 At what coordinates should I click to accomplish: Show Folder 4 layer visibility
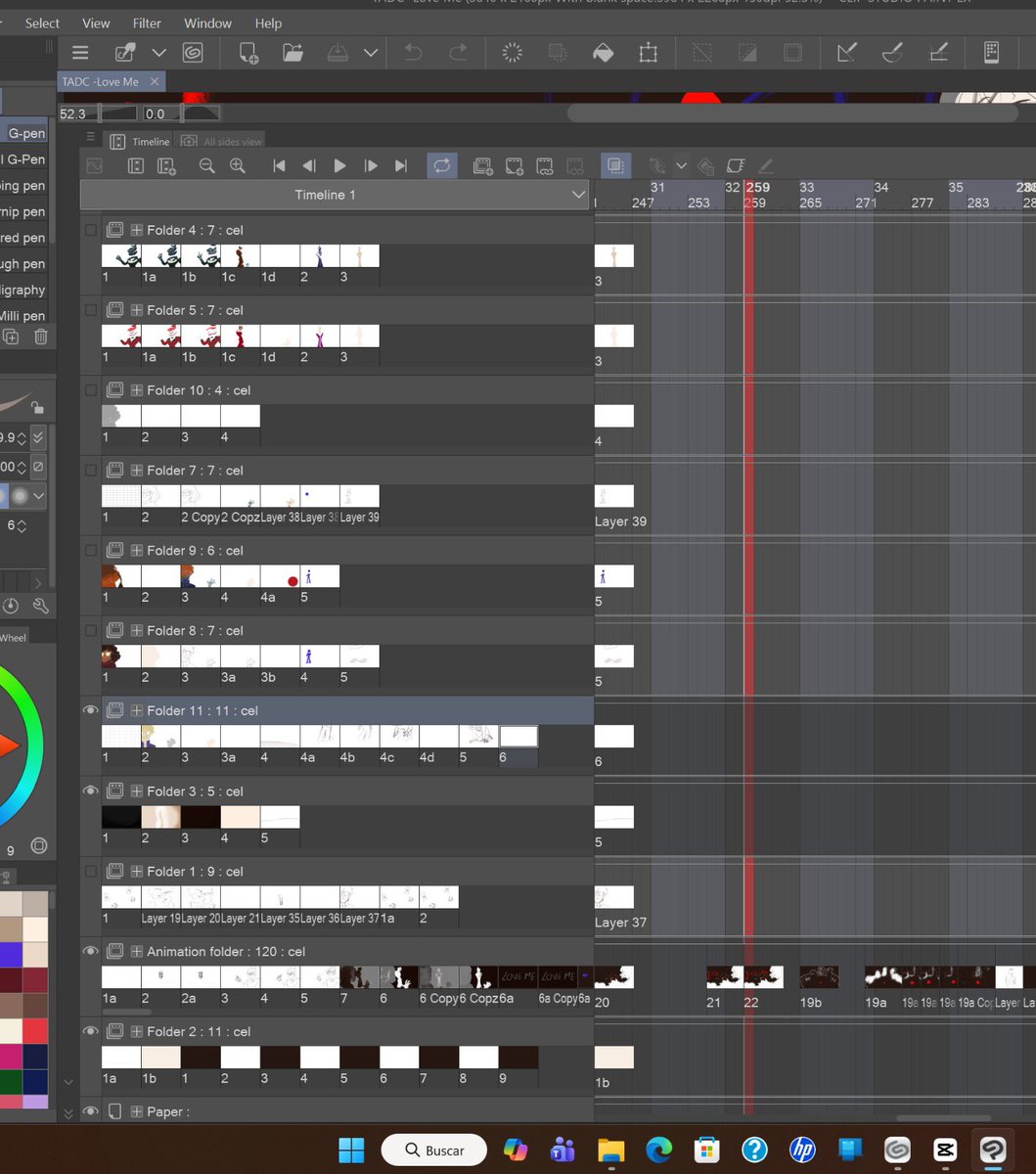point(91,230)
